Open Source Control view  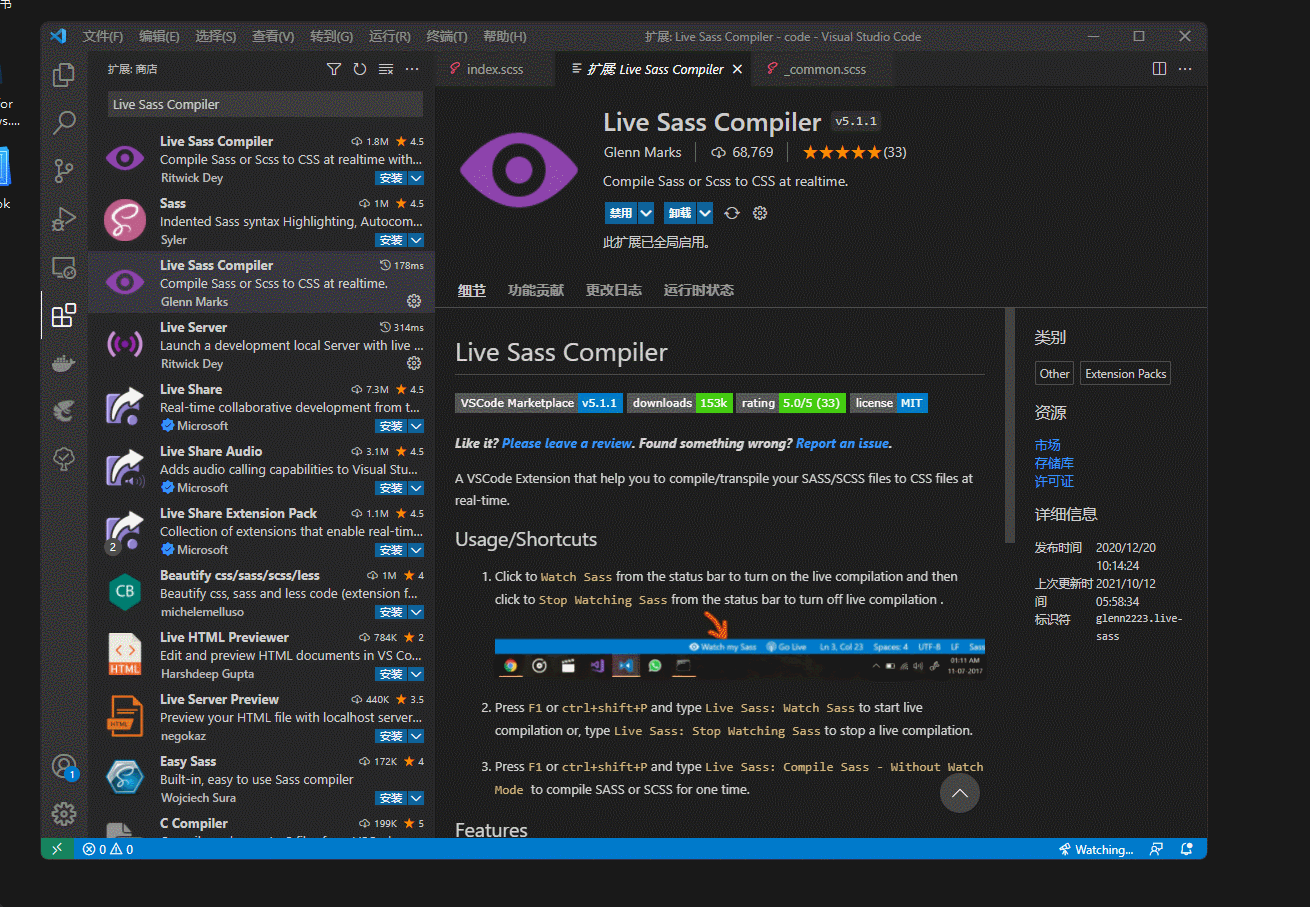(64, 170)
